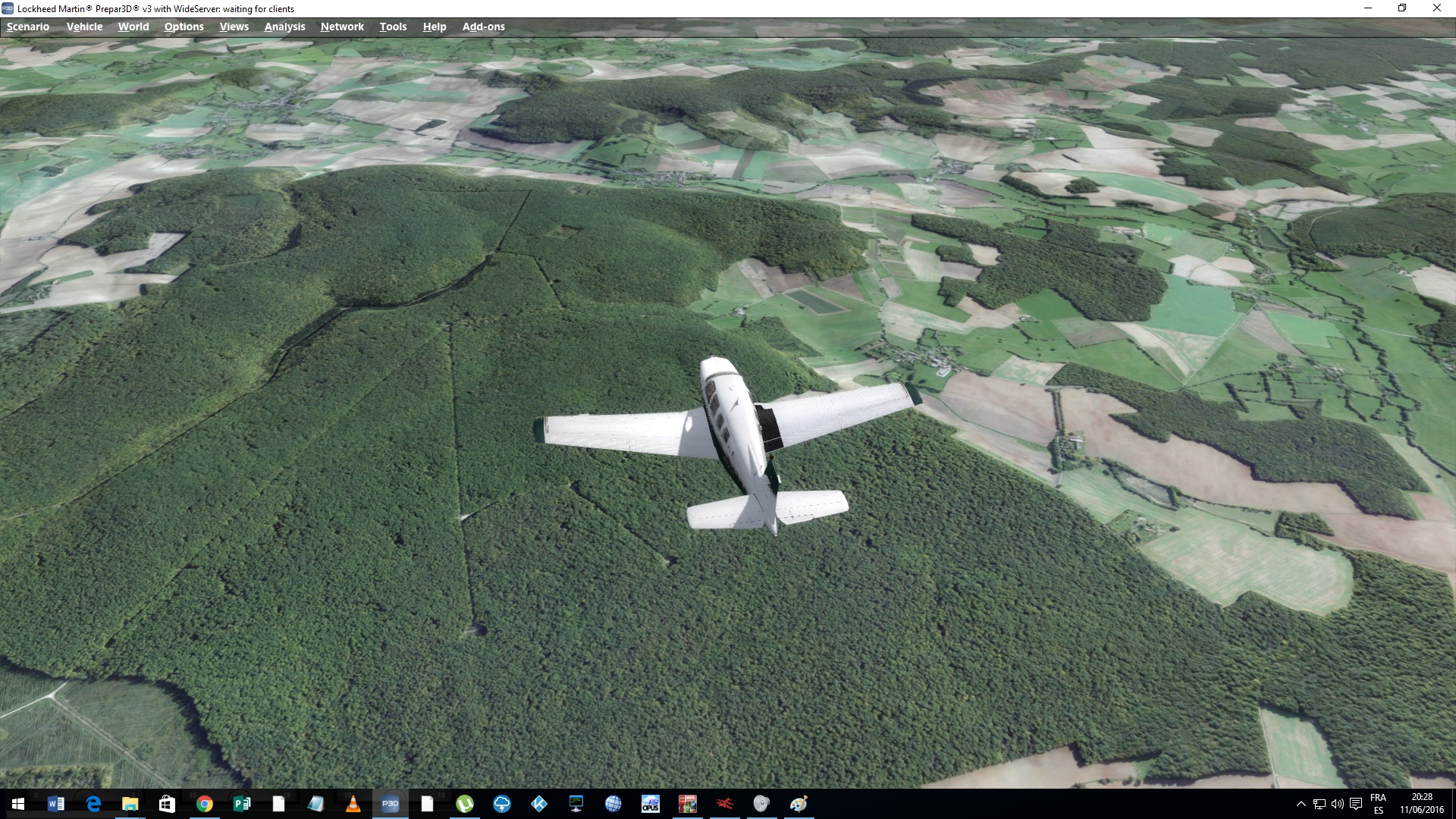Show hidden system tray icons
This screenshot has width=1456, height=819.
pos(1301,804)
